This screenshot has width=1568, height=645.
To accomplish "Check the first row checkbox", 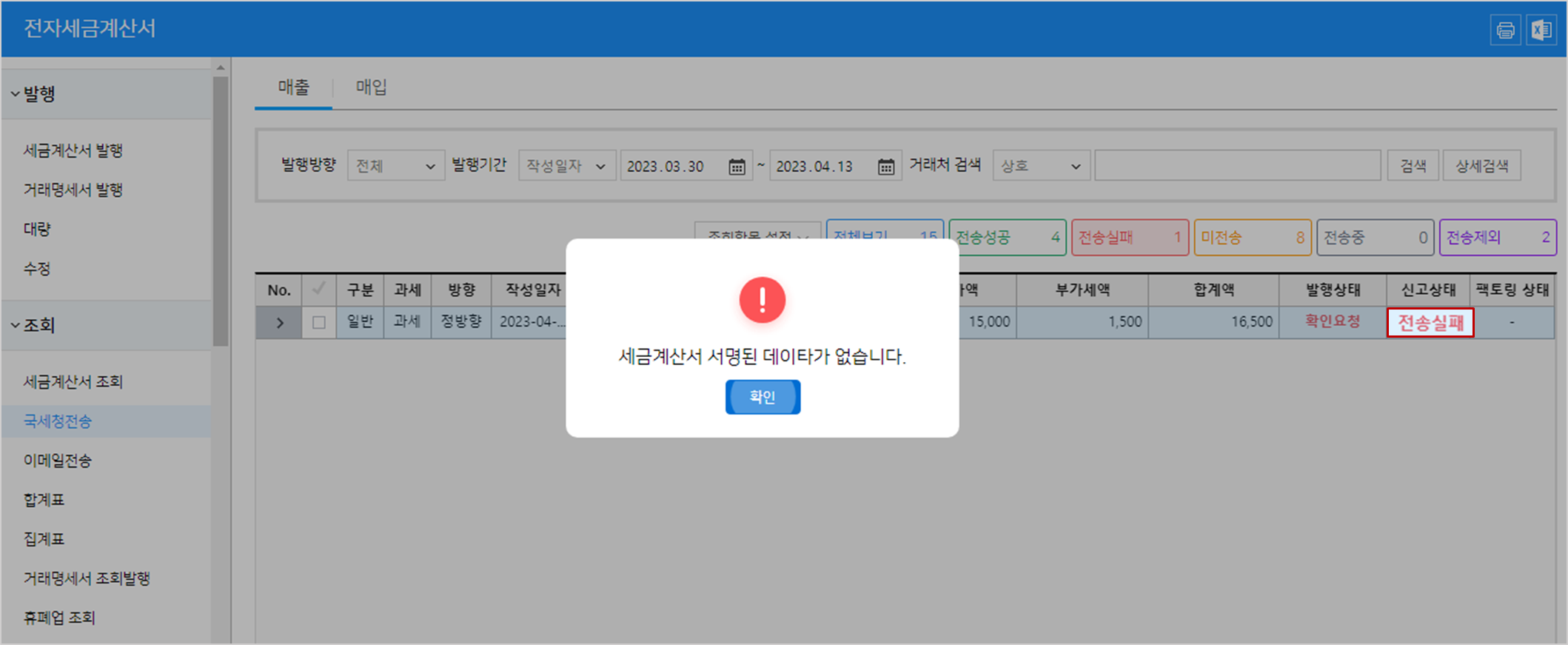I will coord(319,323).
